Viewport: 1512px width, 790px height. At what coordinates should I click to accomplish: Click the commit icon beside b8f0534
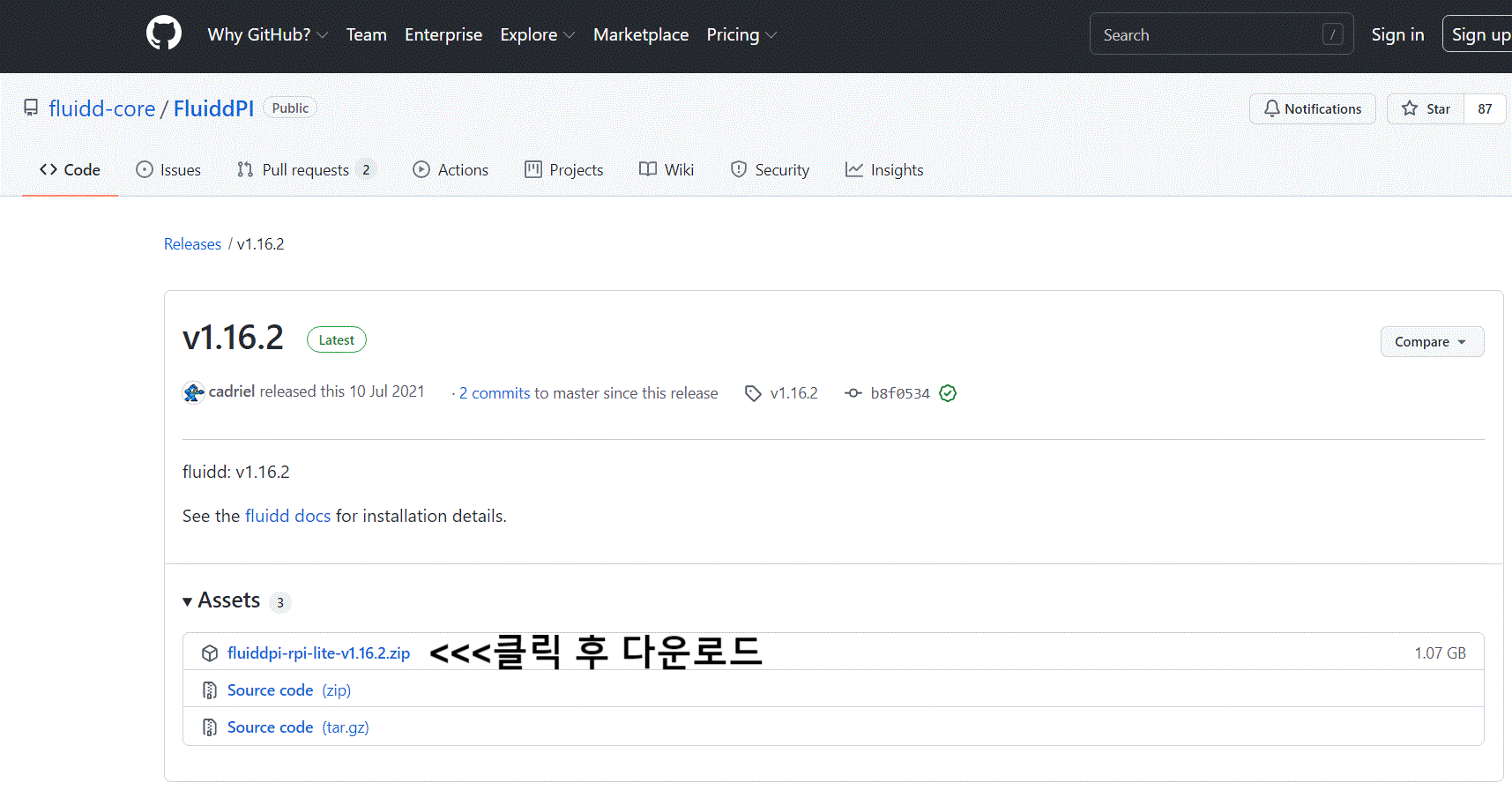point(853,393)
